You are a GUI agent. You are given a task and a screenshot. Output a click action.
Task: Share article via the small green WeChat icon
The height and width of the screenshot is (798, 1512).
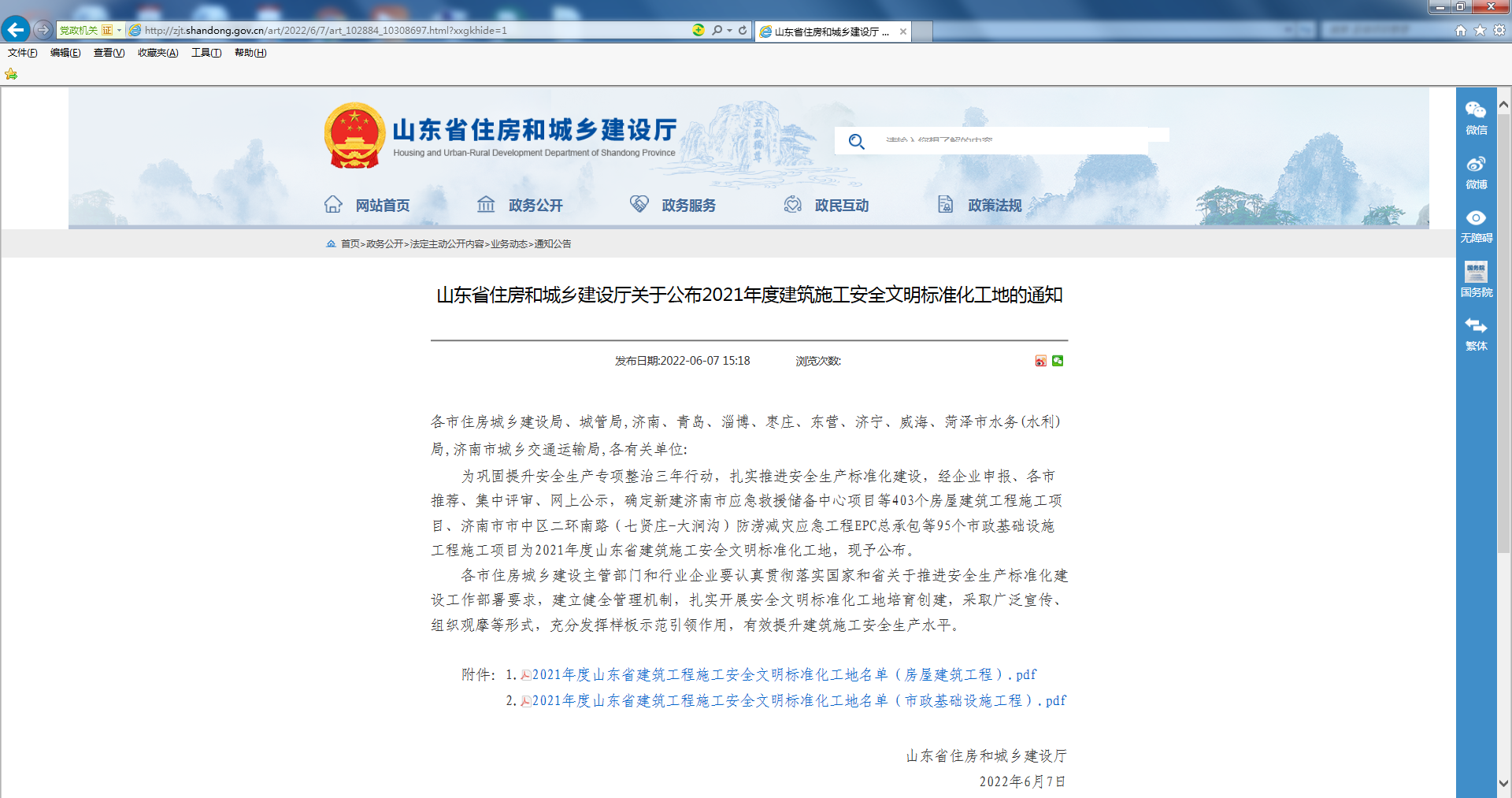tap(1058, 361)
